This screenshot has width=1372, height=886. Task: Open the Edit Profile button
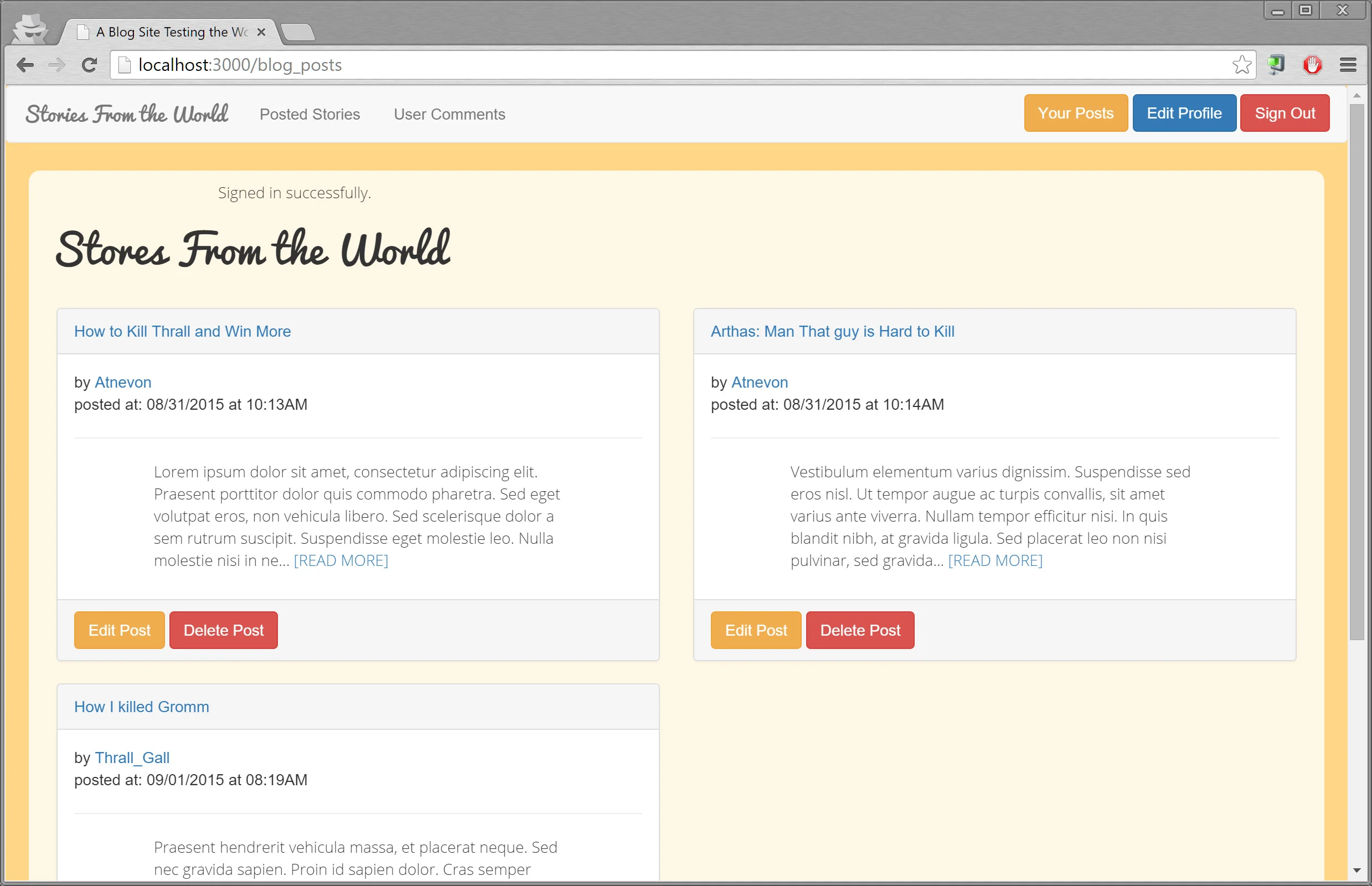pyautogui.click(x=1184, y=114)
